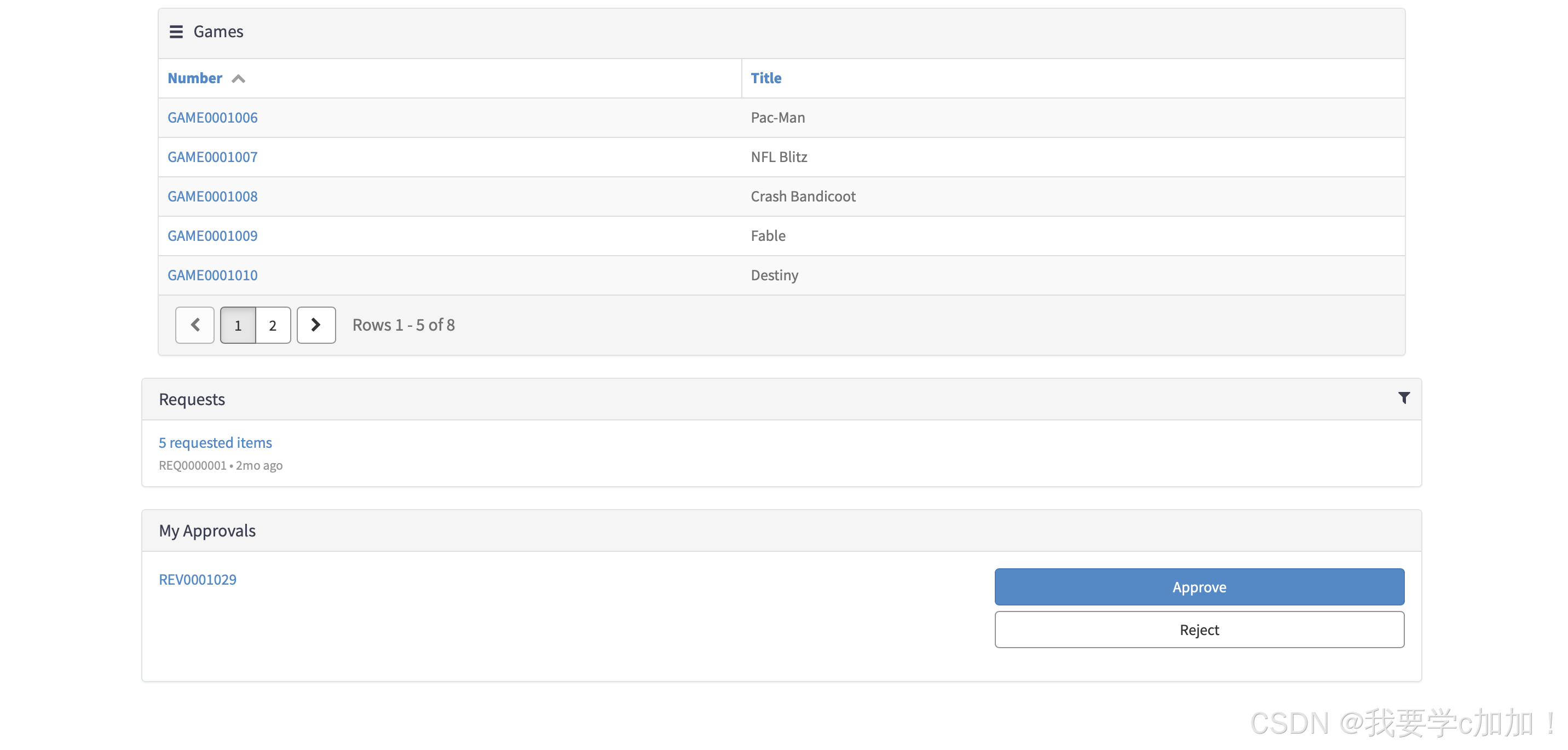
Task: Click the Destiny title cell
Action: (x=774, y=275)
